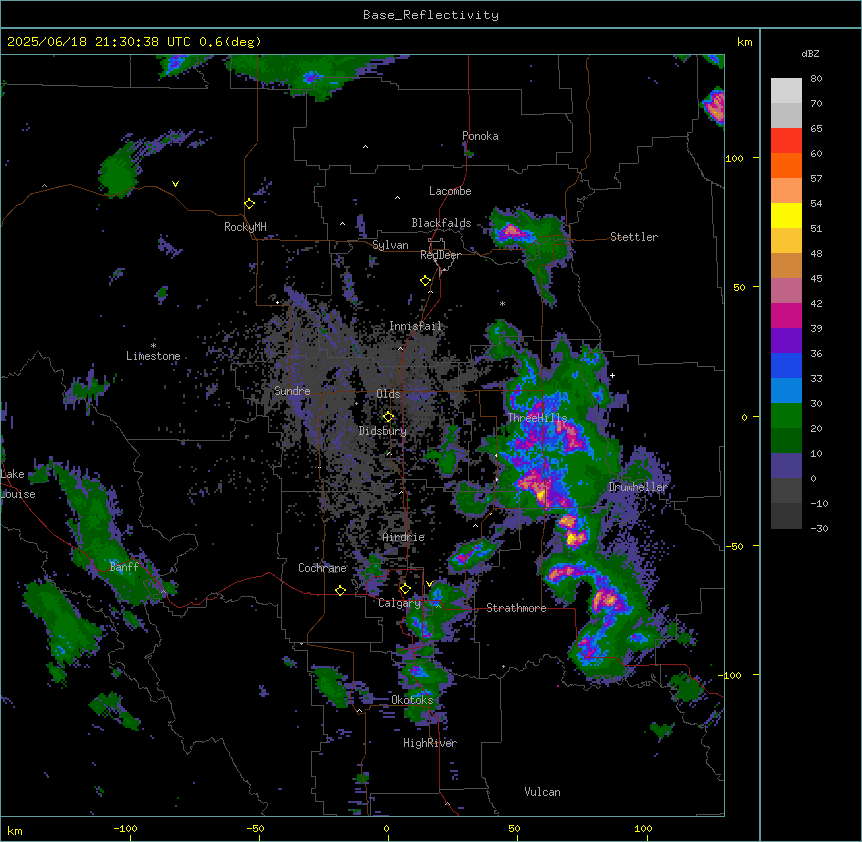Click the Ponoka city label
The width and height of the screenshot is (862, 842).
pos(480,136)
